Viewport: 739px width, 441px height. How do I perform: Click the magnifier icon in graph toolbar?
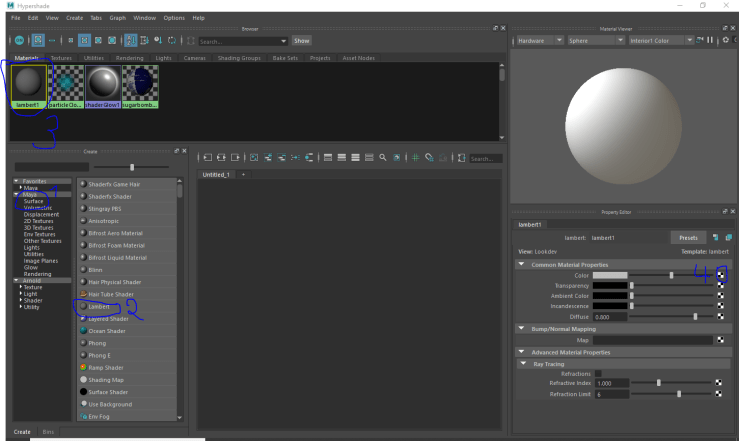[382, 158]
